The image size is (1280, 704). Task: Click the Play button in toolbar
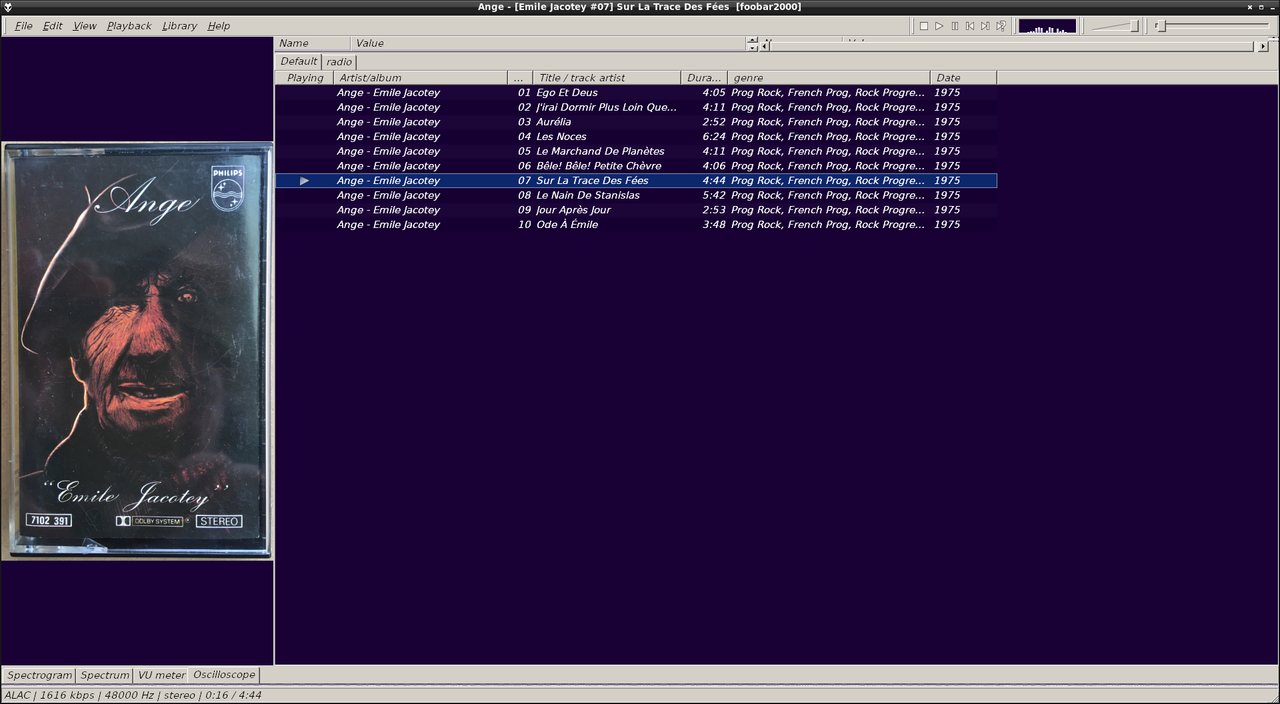pos(939,26)
